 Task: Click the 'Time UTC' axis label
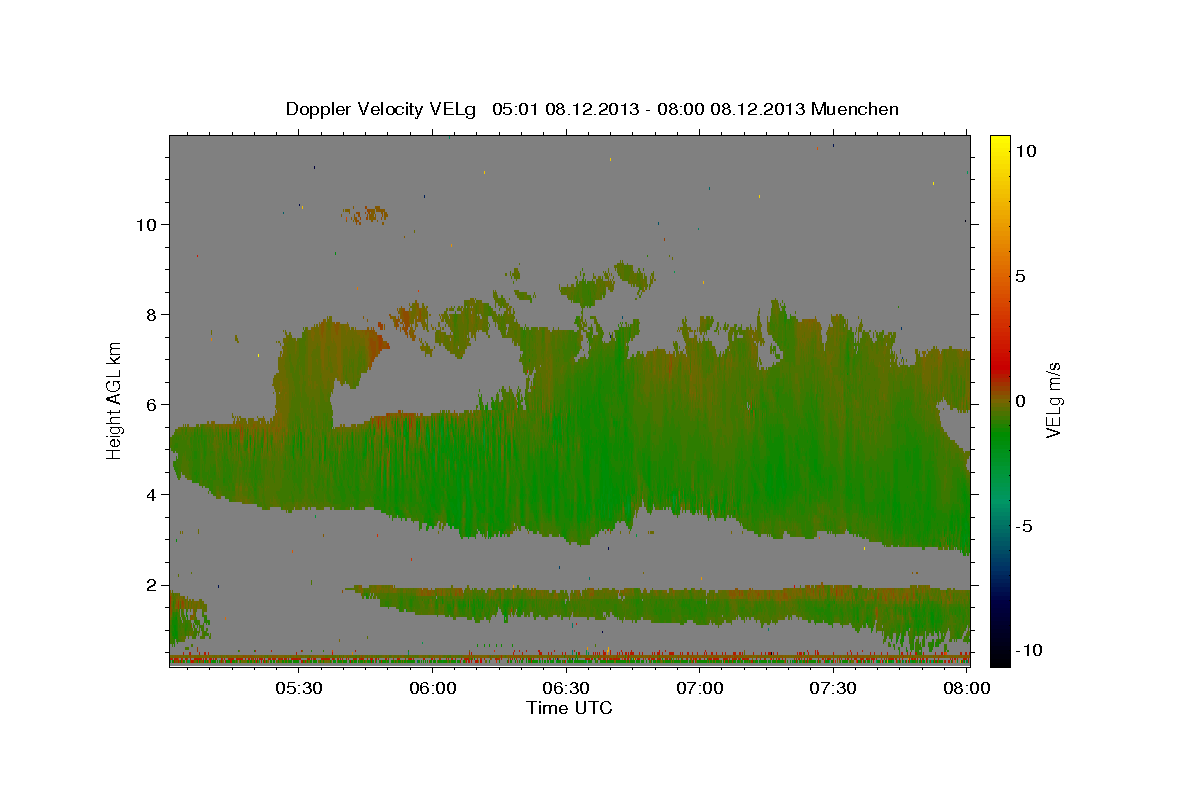[569, 708]
